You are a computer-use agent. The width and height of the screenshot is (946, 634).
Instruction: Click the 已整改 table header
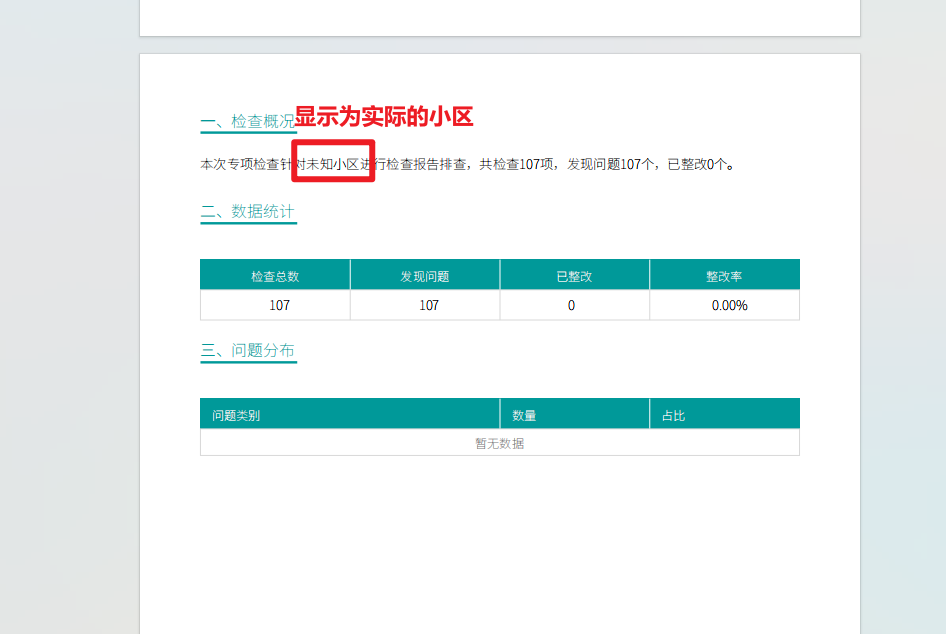click(574, 274)
